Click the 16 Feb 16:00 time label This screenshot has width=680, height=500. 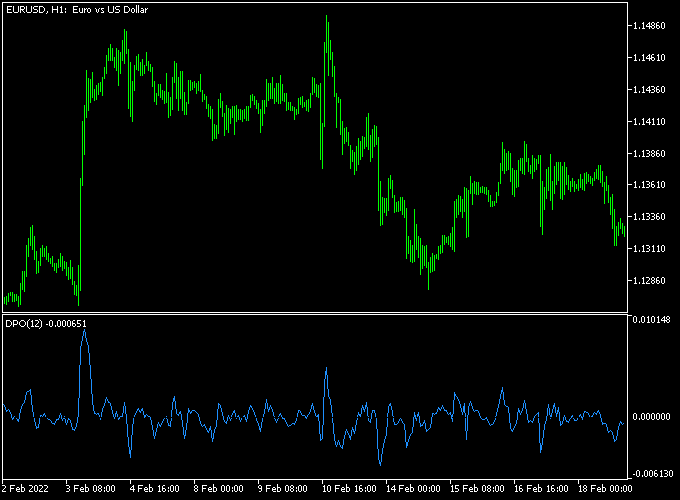pos(541,489)
